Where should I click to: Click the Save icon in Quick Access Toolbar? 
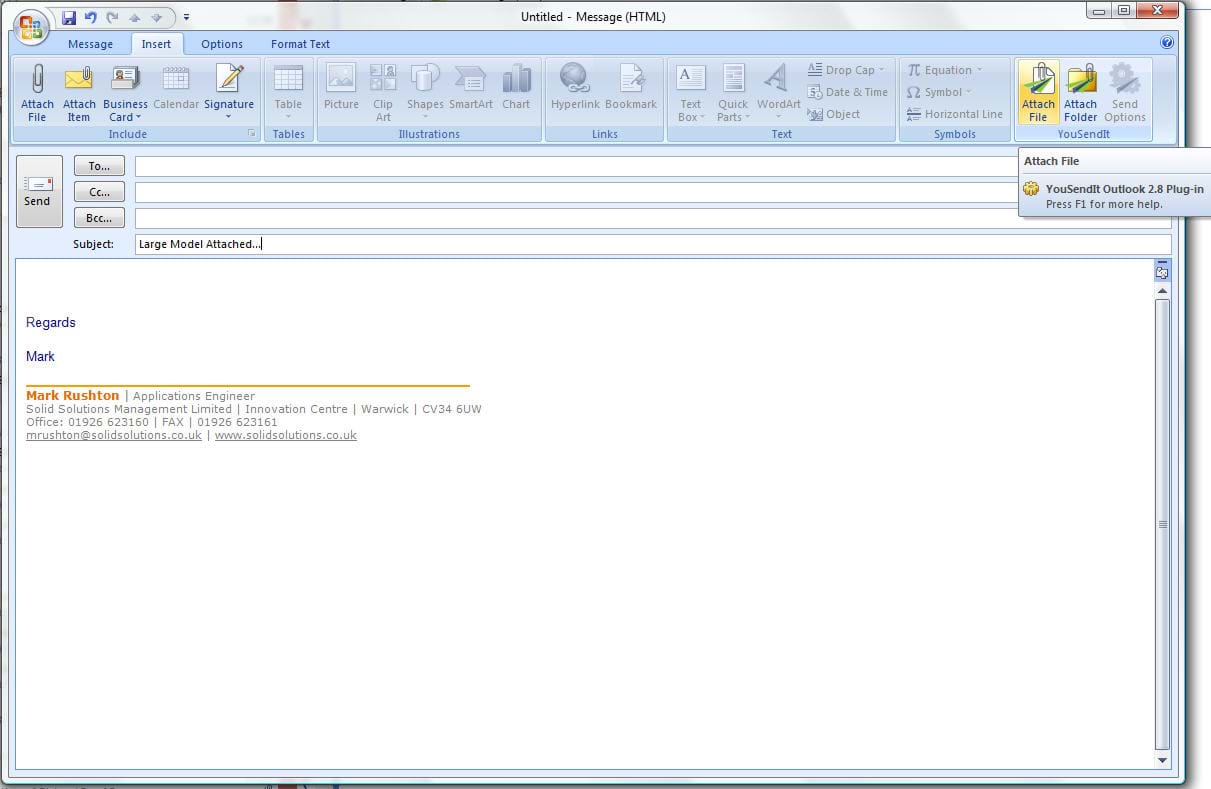click(68, 17)
